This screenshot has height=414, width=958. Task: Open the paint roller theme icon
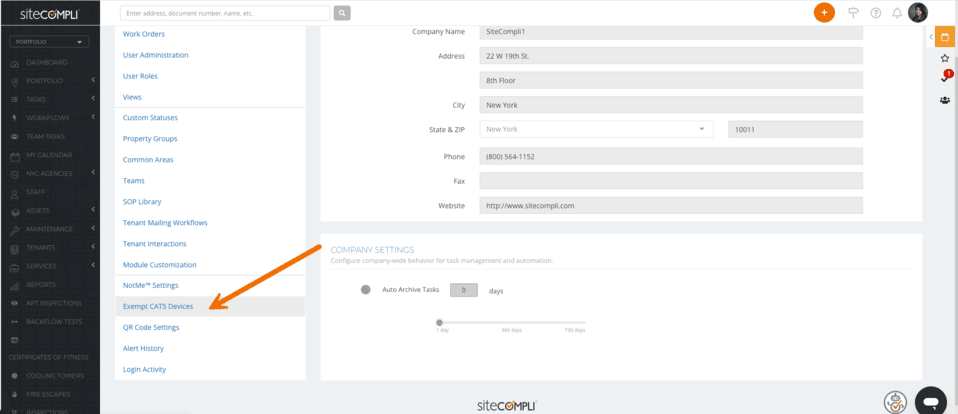click(x=854, y=13)
